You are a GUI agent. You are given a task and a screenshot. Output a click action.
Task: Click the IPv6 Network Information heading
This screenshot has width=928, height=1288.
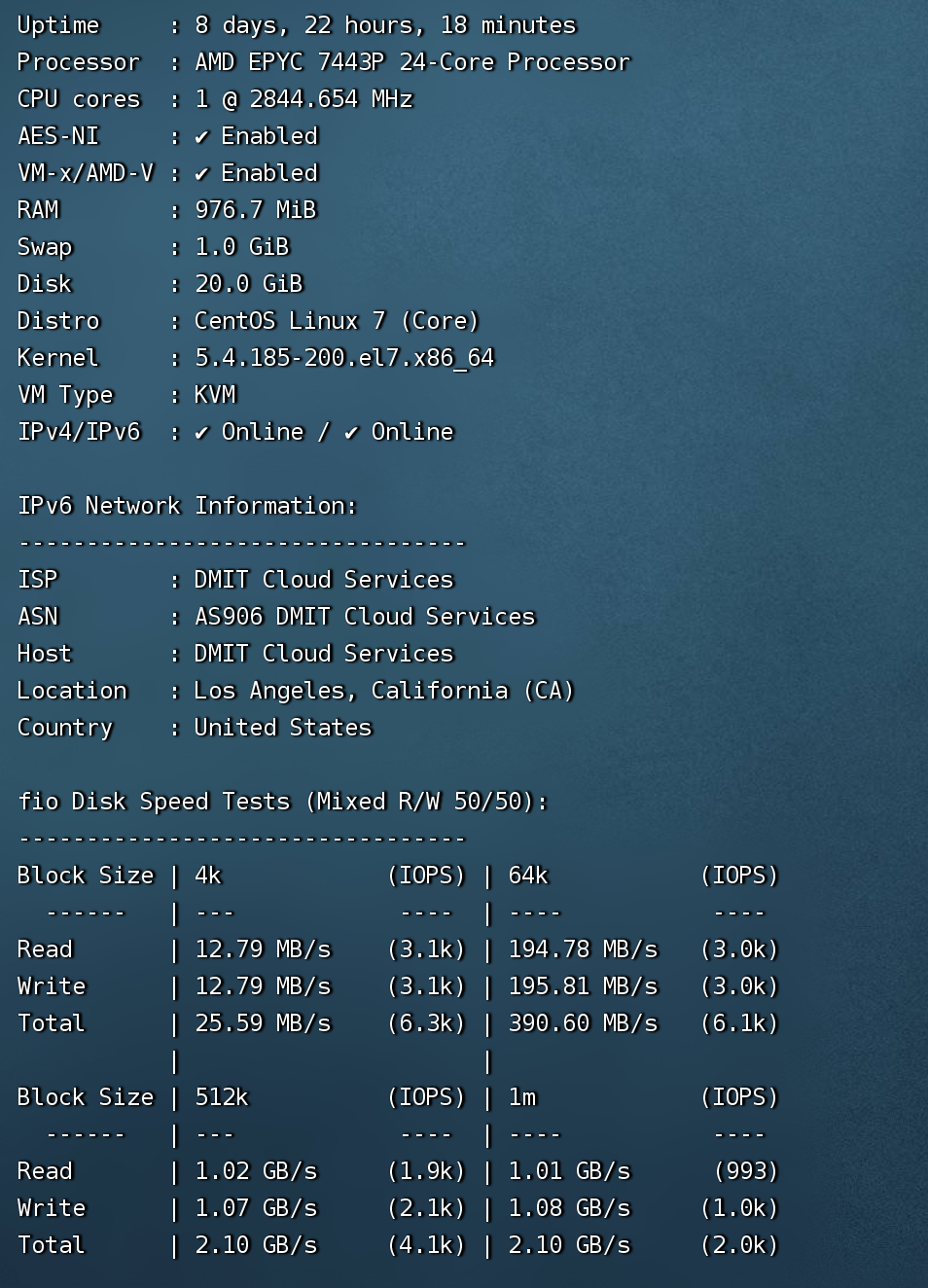[188, 506]
